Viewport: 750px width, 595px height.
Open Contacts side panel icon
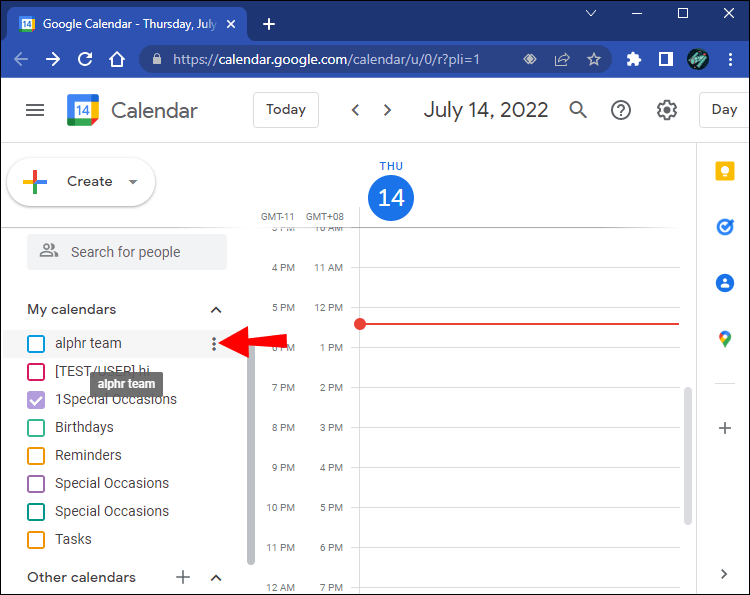[x=725, y=283]
